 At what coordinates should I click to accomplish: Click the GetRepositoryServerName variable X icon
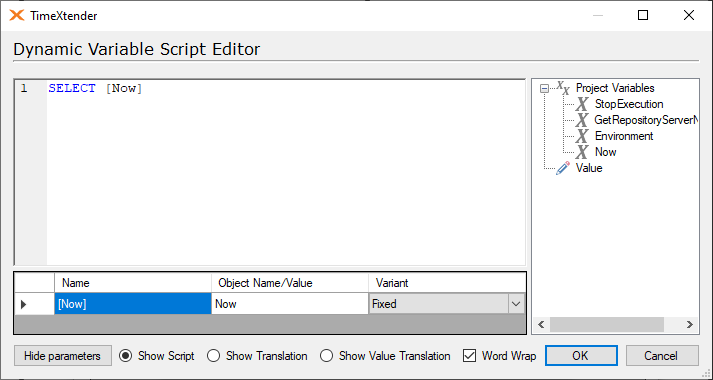(x=582, y=120)
